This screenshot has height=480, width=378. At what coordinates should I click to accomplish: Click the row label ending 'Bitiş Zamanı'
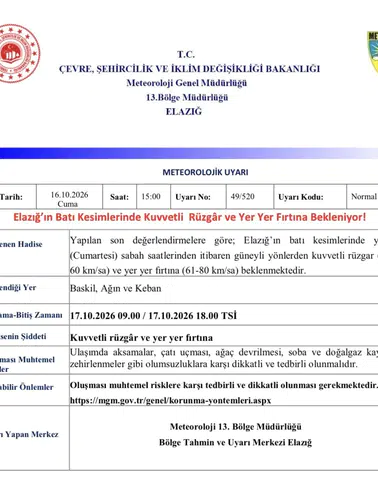tap(31, 315)
